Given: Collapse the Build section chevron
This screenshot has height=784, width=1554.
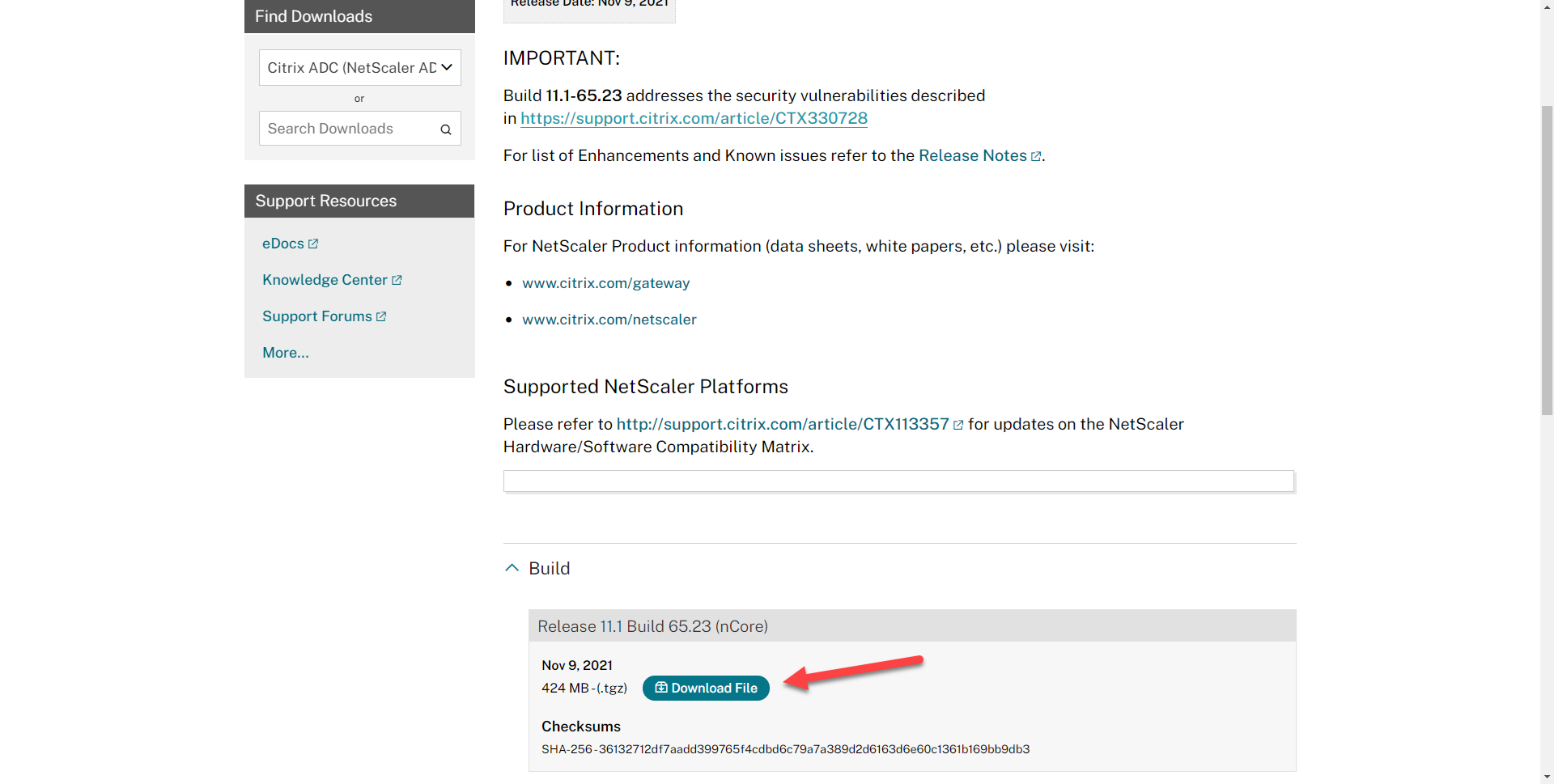Looking at the screenshot, I should click(x=512, y=568).
